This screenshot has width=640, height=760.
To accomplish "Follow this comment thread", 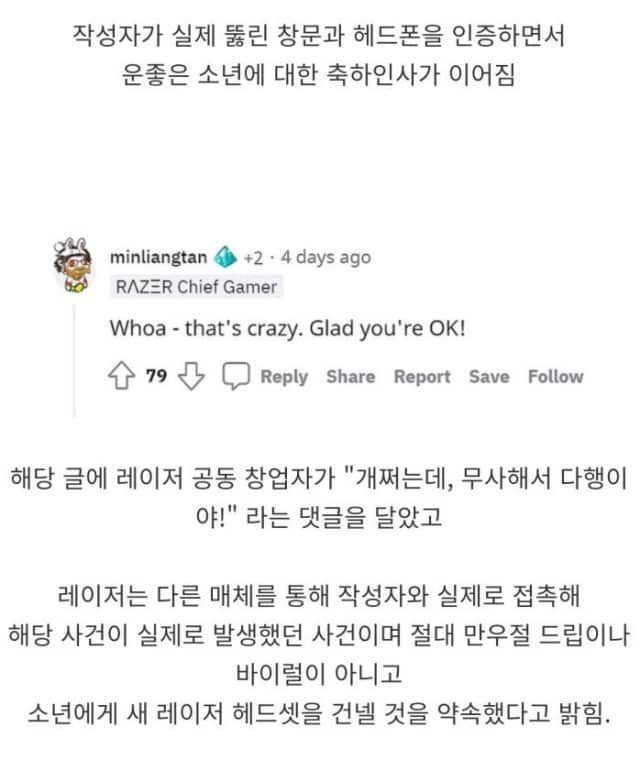I will (x=556, y=377).
